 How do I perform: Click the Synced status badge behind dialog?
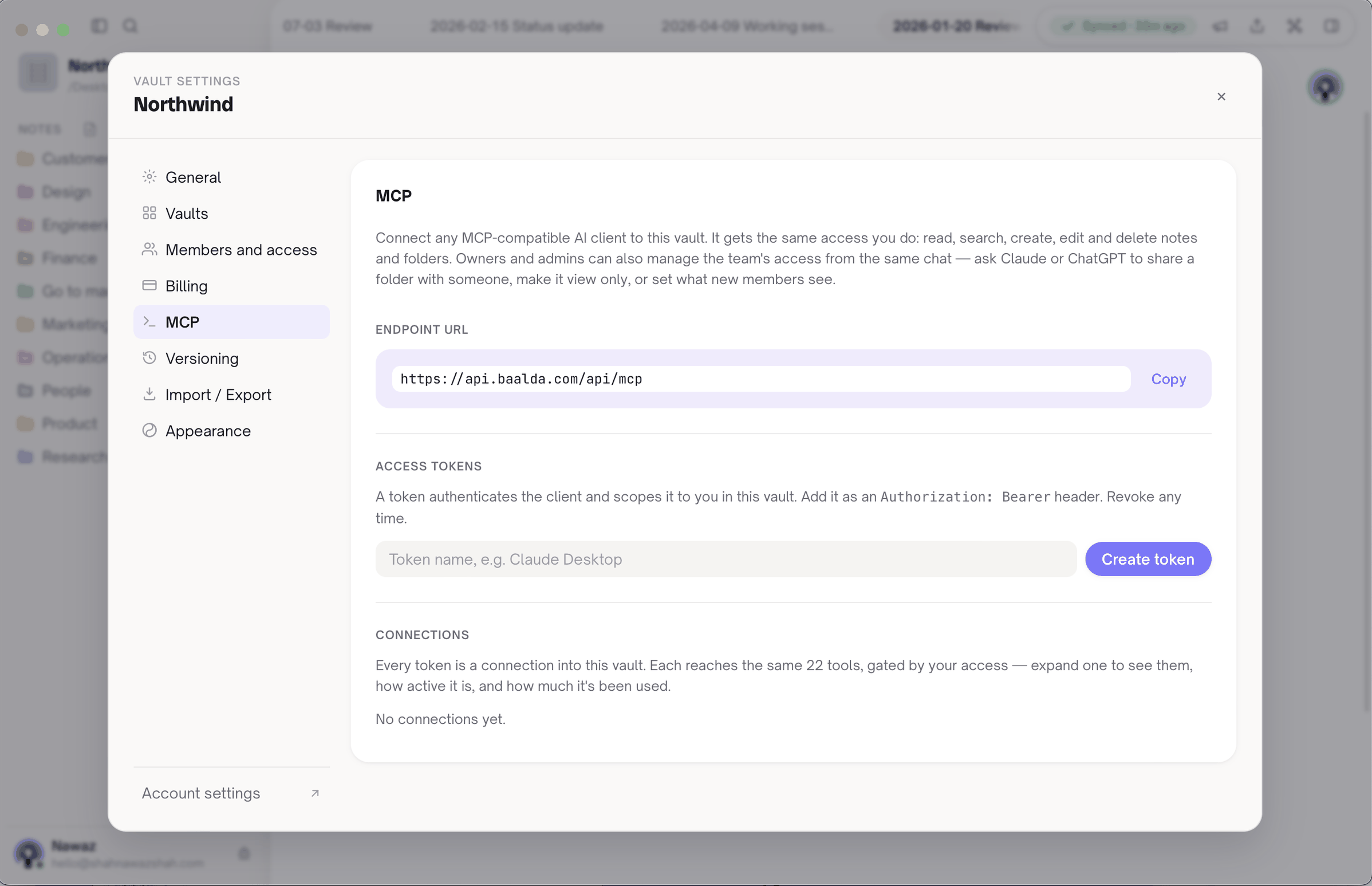click(x=1123, y=26)
